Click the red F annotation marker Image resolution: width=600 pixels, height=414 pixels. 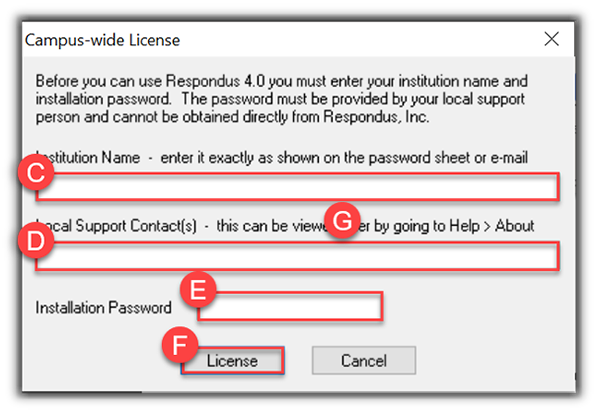179,345
